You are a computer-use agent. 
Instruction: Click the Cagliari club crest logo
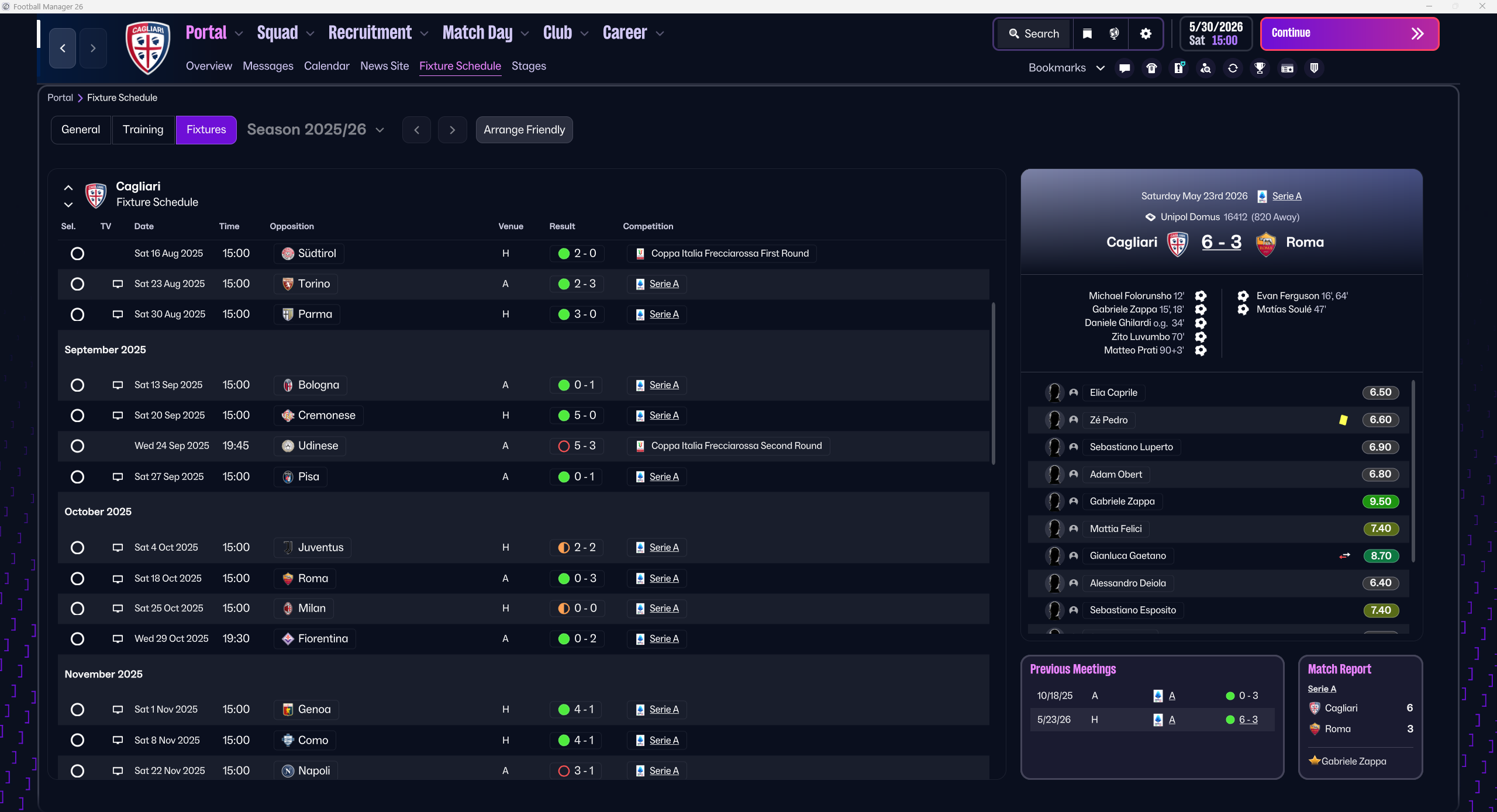coord(148,48)
